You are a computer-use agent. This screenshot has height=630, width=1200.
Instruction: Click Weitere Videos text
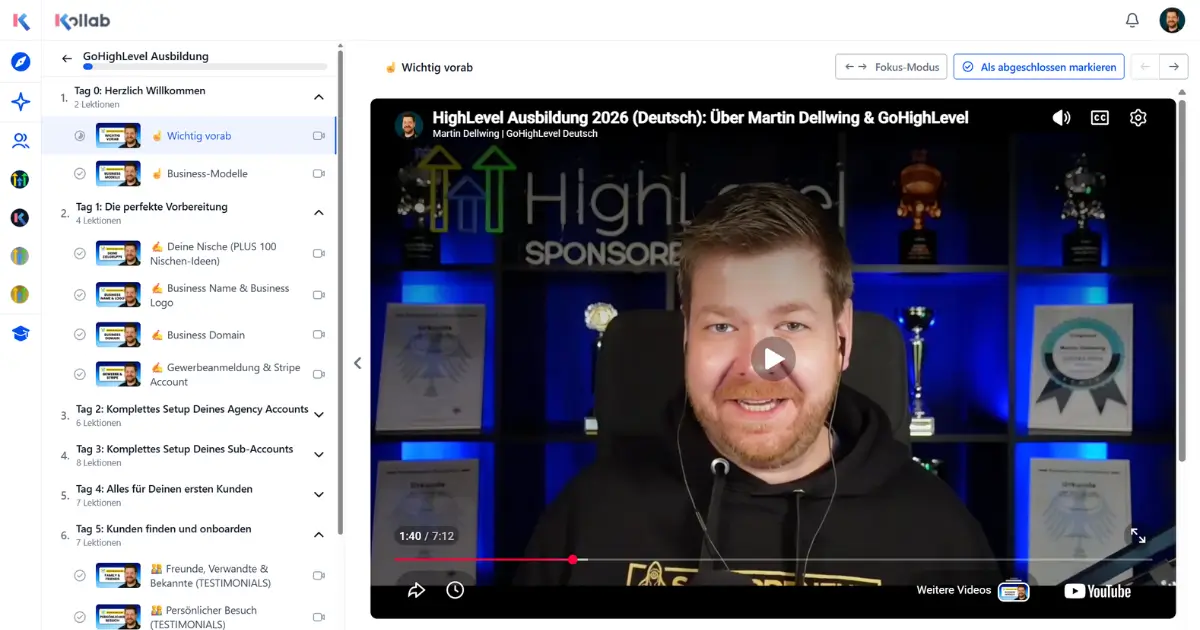pyautogui.click(x=954, y=590)
